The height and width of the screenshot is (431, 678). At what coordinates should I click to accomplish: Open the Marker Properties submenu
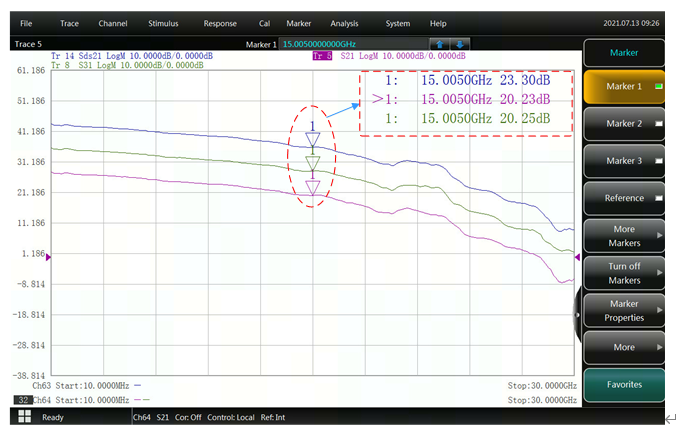(624, 310)
